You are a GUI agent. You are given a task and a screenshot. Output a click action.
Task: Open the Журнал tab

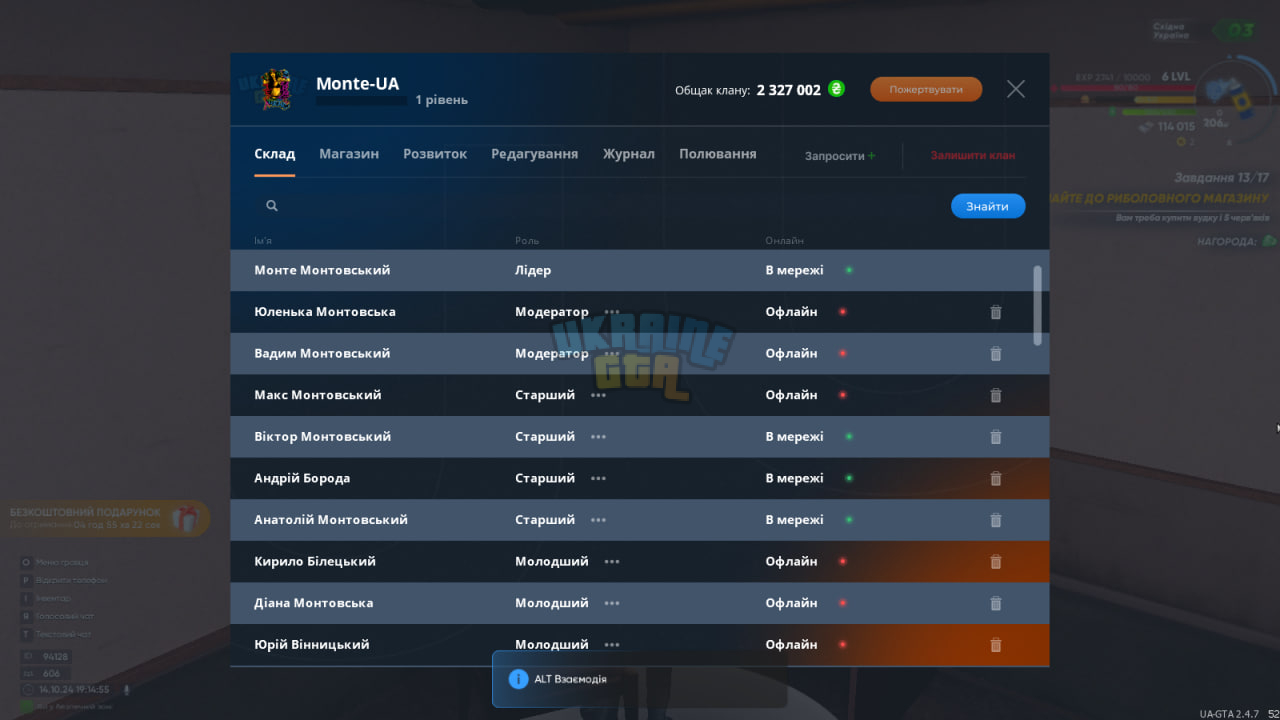[x=628, y=154]
